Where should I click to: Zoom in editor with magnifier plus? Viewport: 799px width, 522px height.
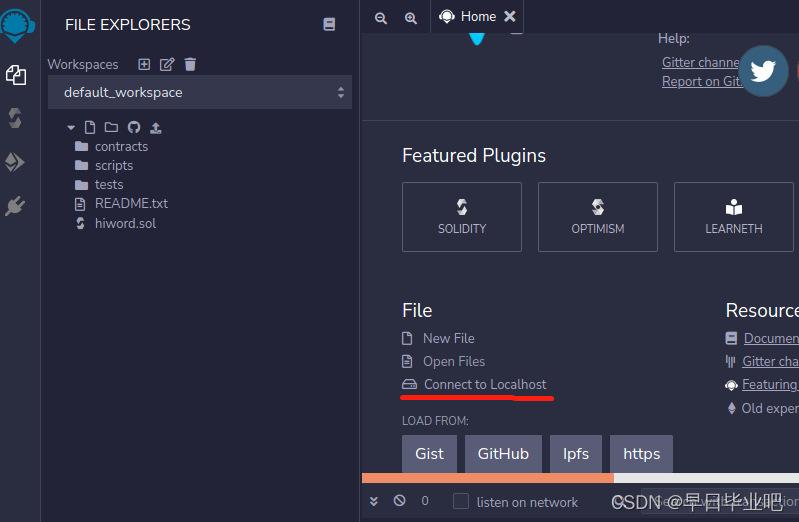coord(411,18)
